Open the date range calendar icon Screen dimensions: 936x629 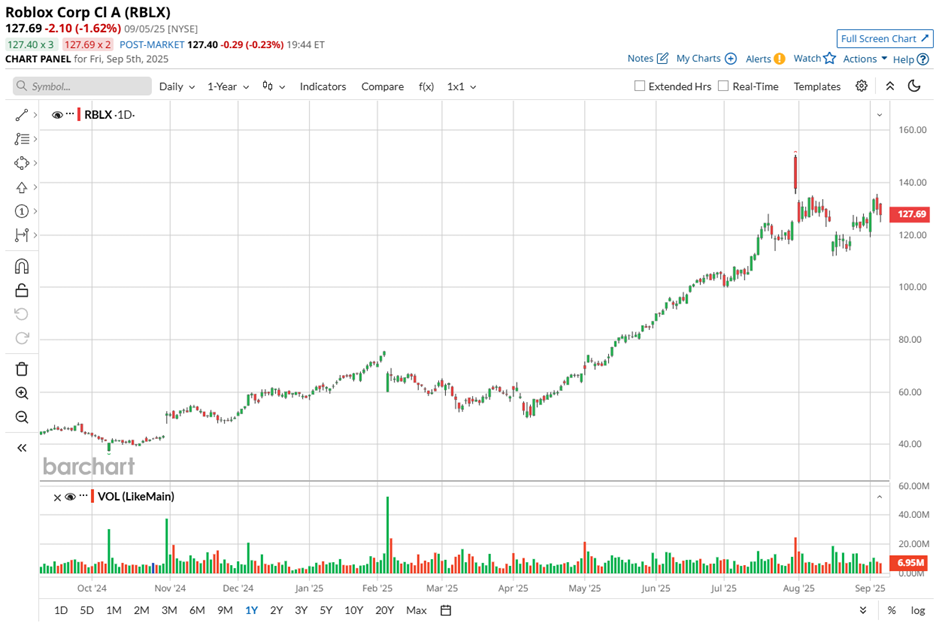tap(445, 610)
